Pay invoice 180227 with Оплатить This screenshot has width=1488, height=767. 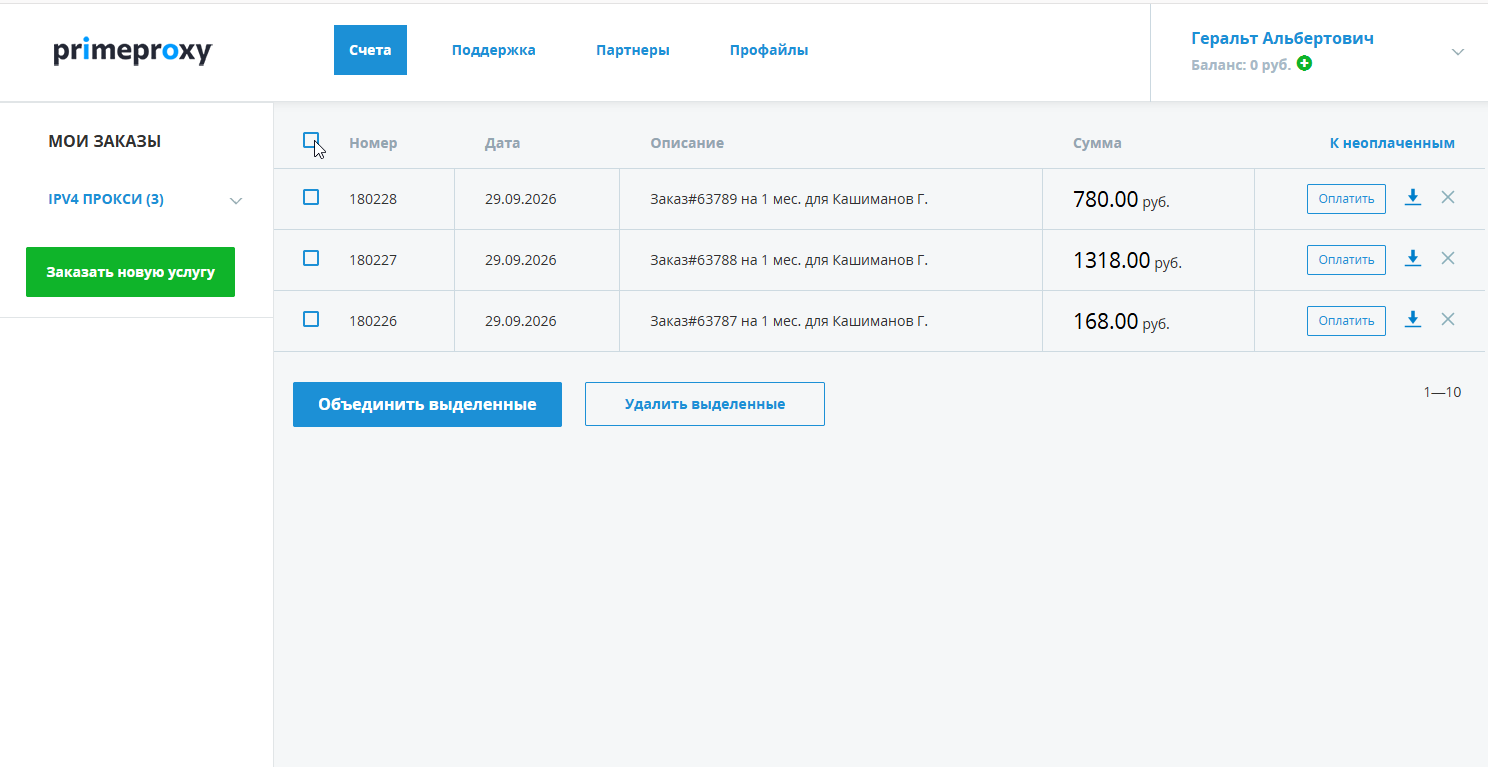1346,260
